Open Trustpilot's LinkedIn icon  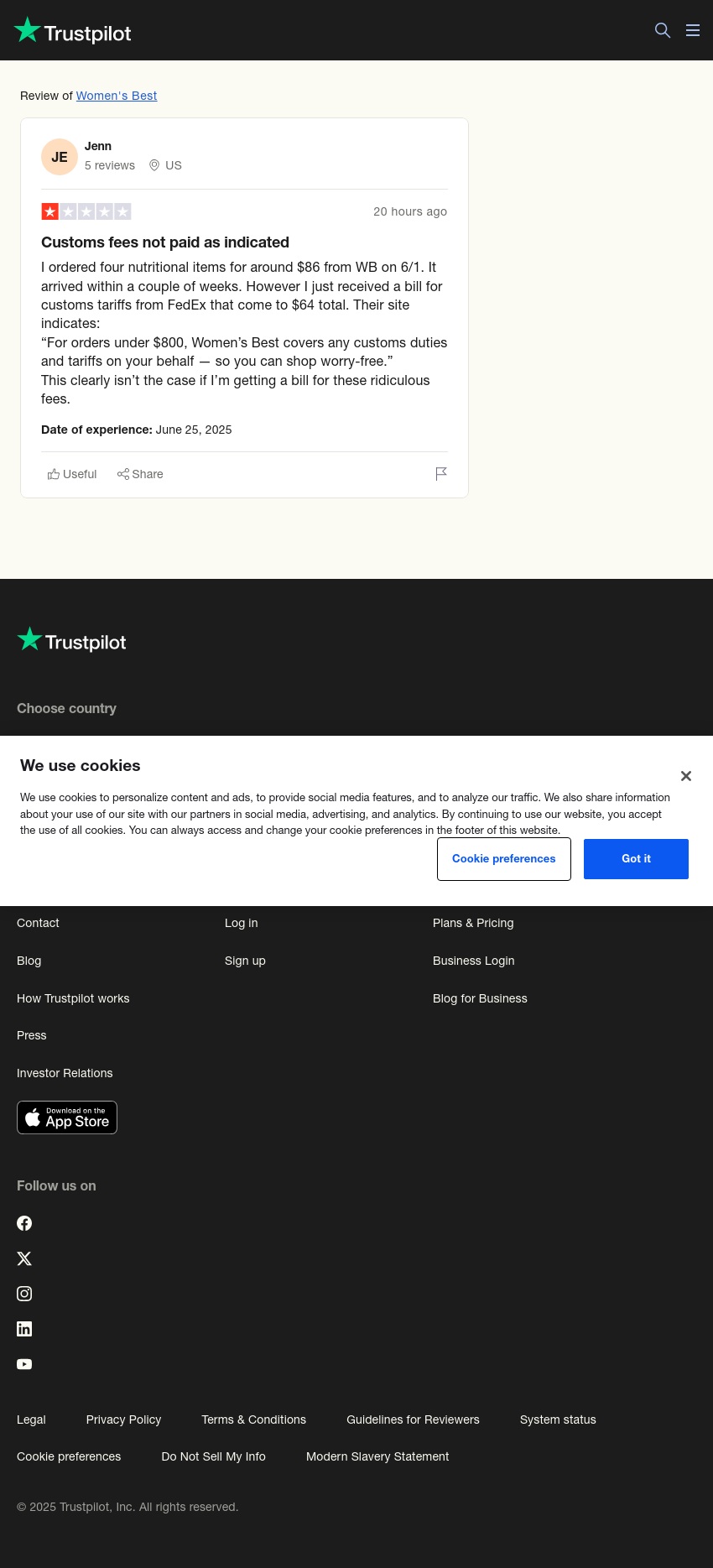coord(24,1329)
